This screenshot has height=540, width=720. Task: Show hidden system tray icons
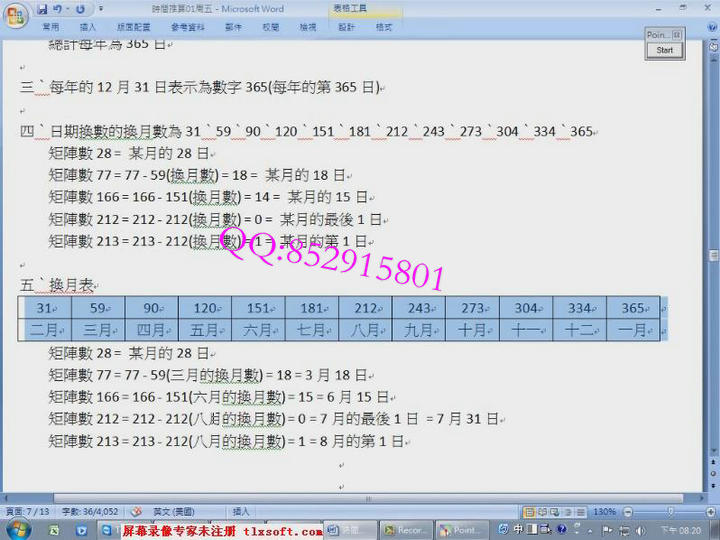click(592, 530)
